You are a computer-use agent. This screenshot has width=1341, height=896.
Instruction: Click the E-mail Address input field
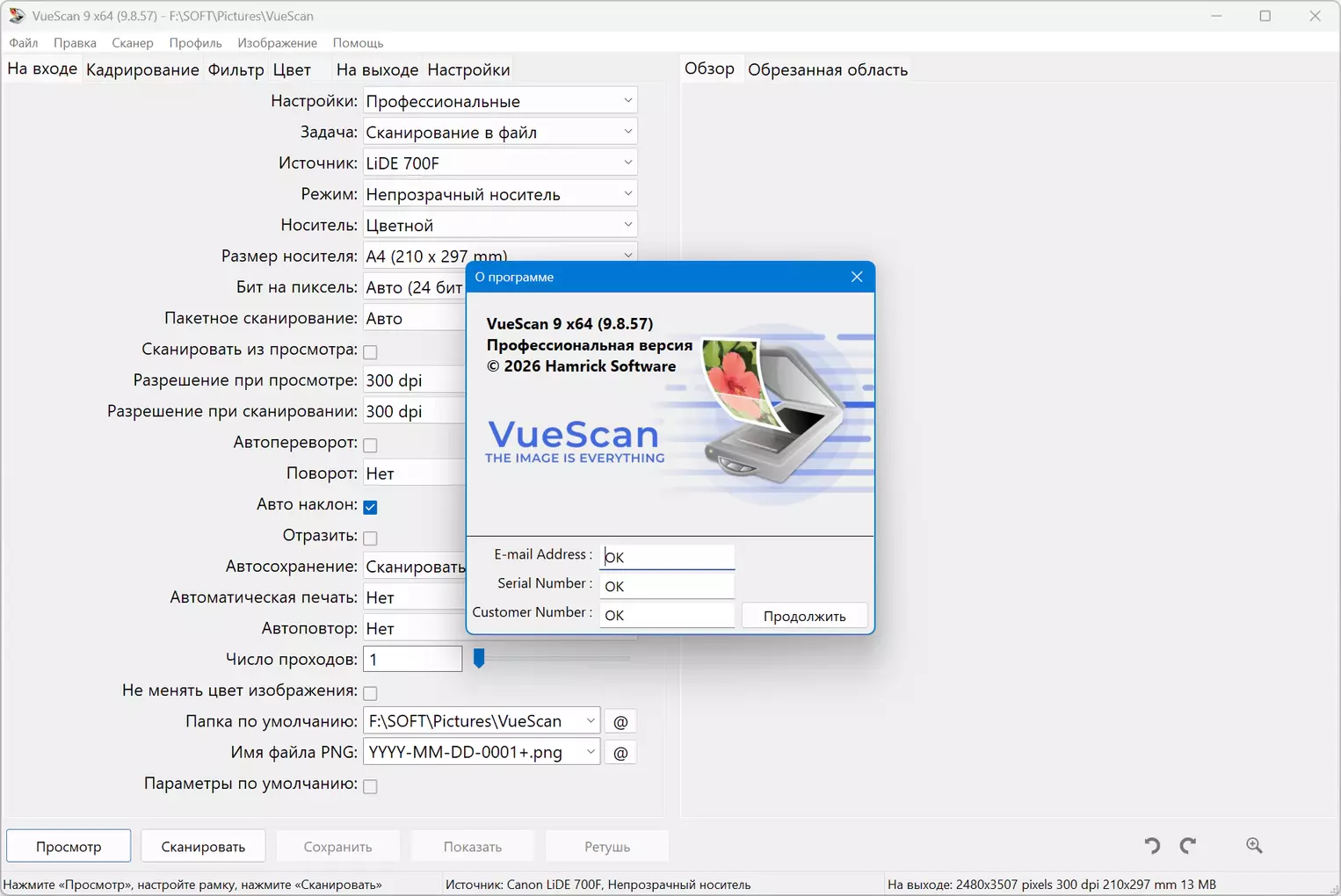667,556
